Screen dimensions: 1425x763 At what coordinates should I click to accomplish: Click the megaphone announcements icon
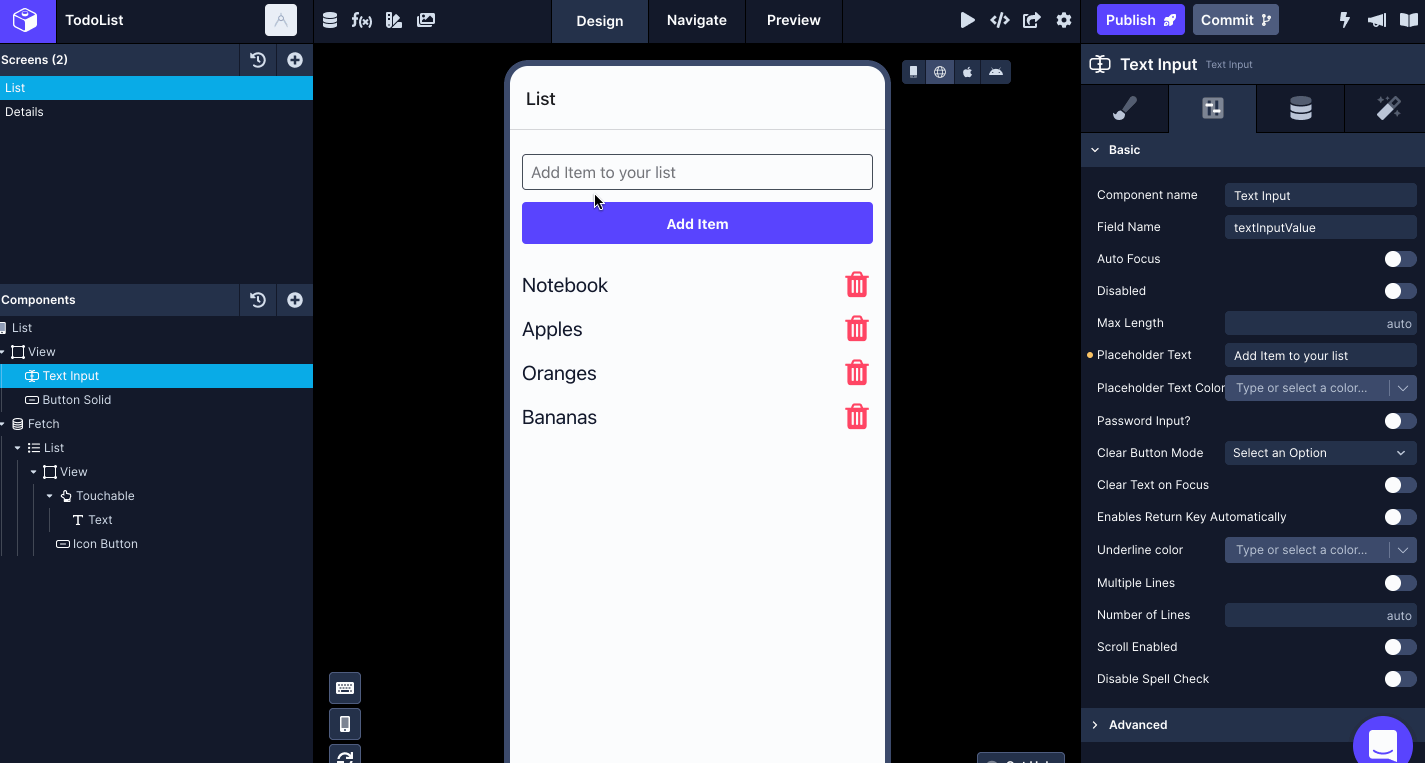[x=1377, y=20]
